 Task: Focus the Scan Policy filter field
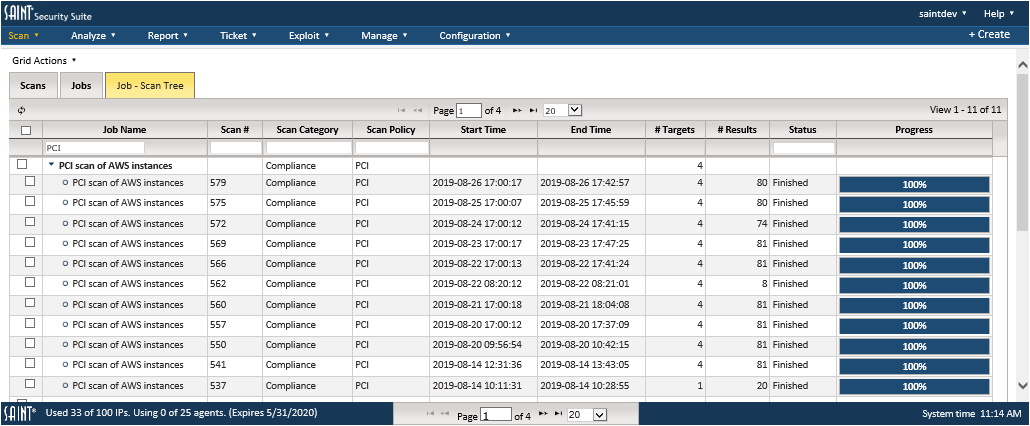(x=391, y=148)
